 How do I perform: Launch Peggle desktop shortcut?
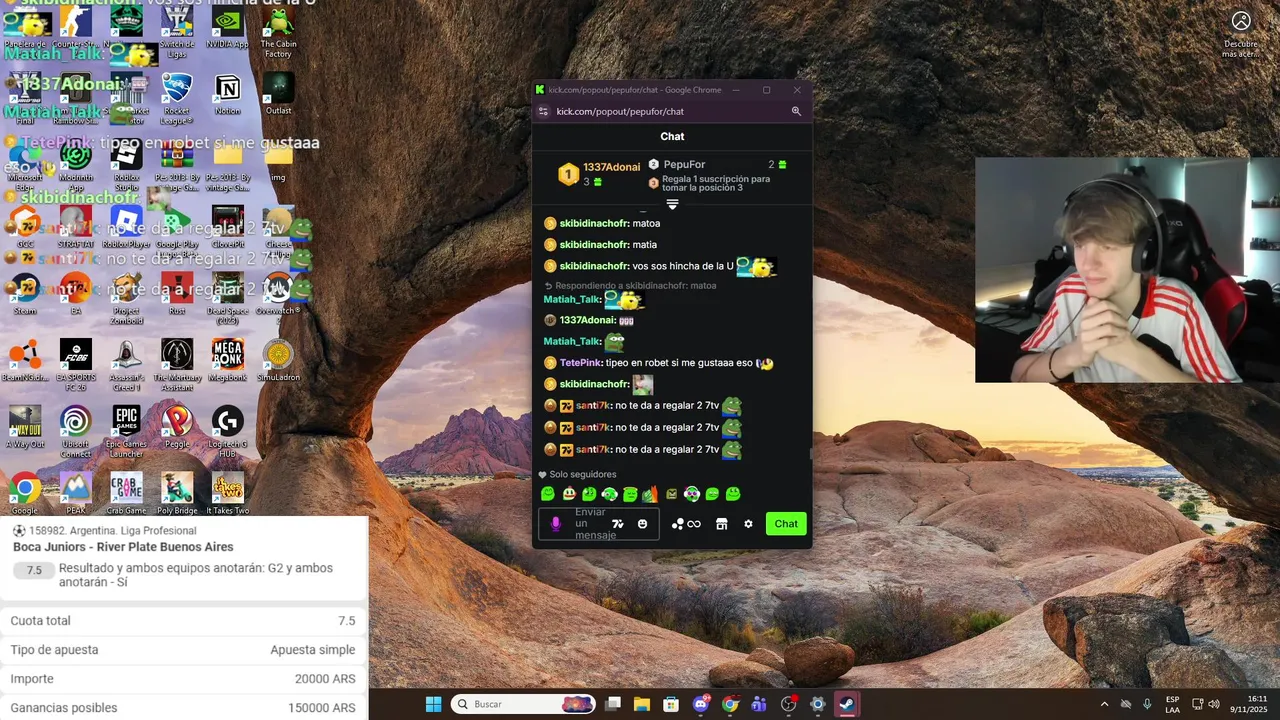pyautogui.click(x=177, y=428)
